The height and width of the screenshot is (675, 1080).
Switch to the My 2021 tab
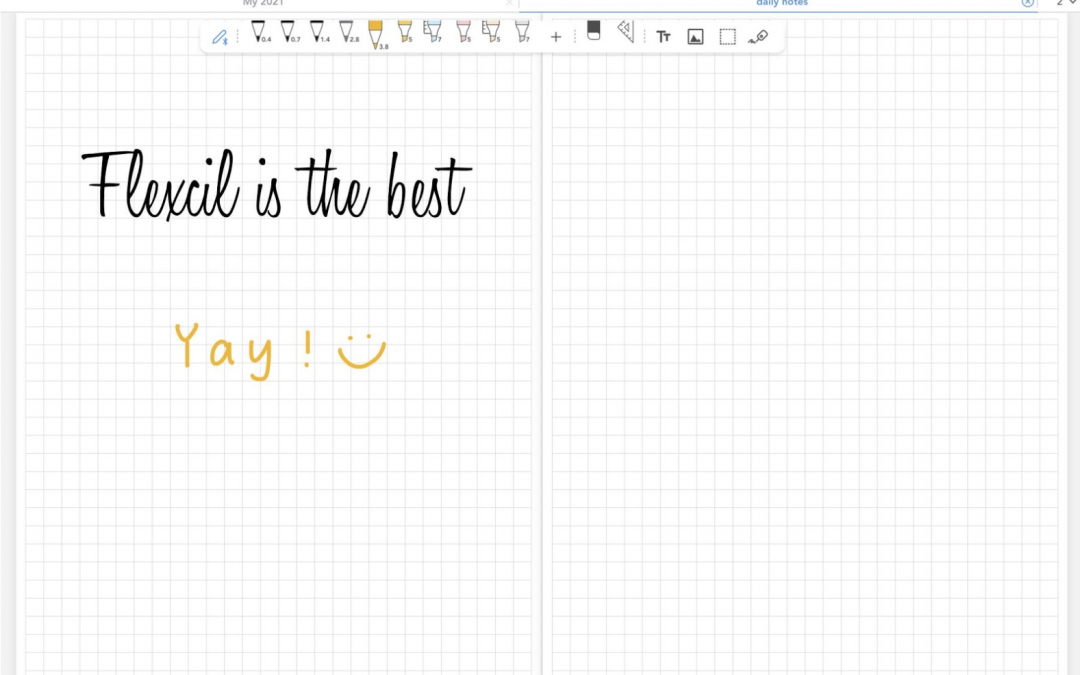(263, 3)
